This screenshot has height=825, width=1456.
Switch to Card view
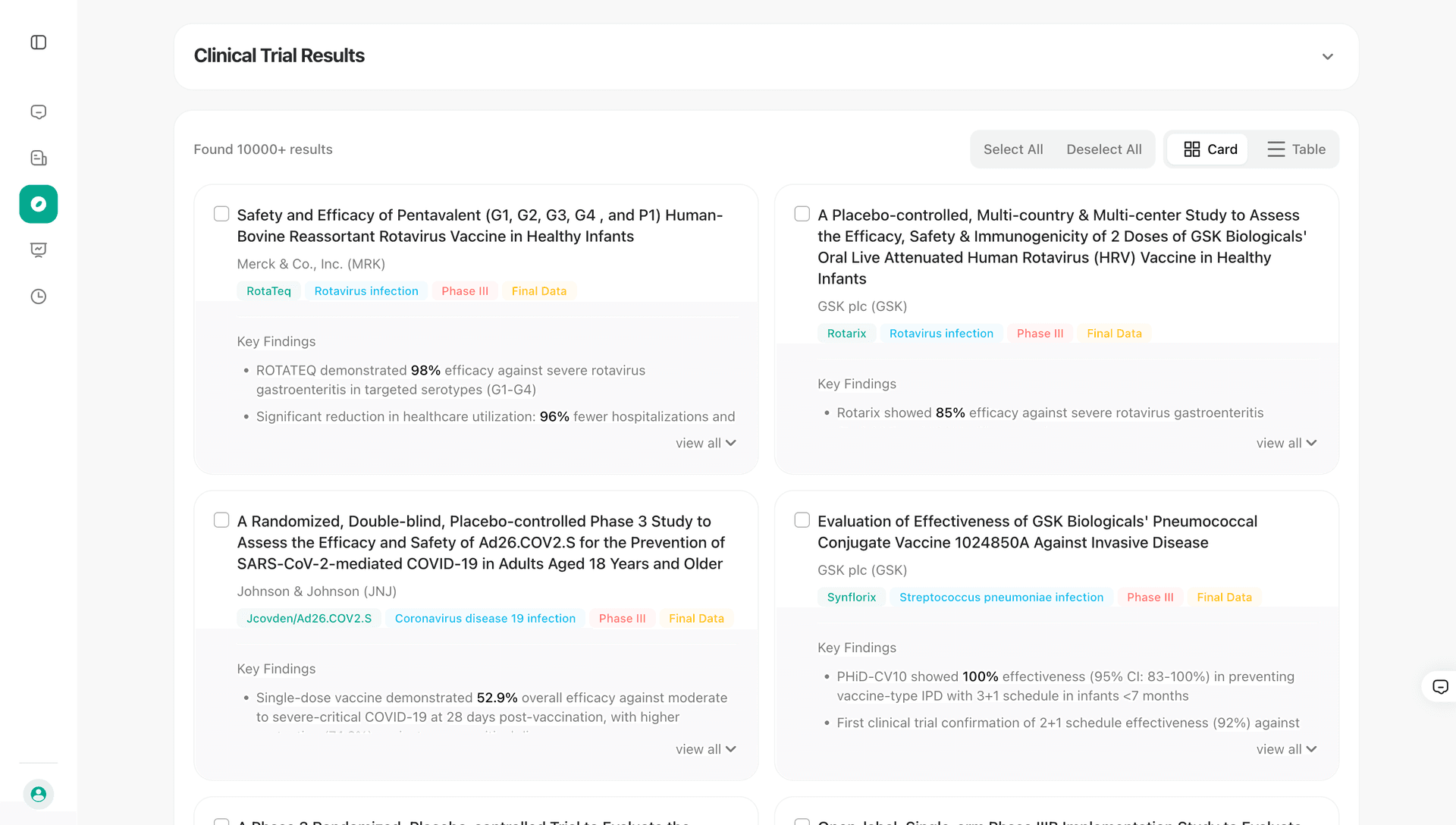coord(1208,149)
